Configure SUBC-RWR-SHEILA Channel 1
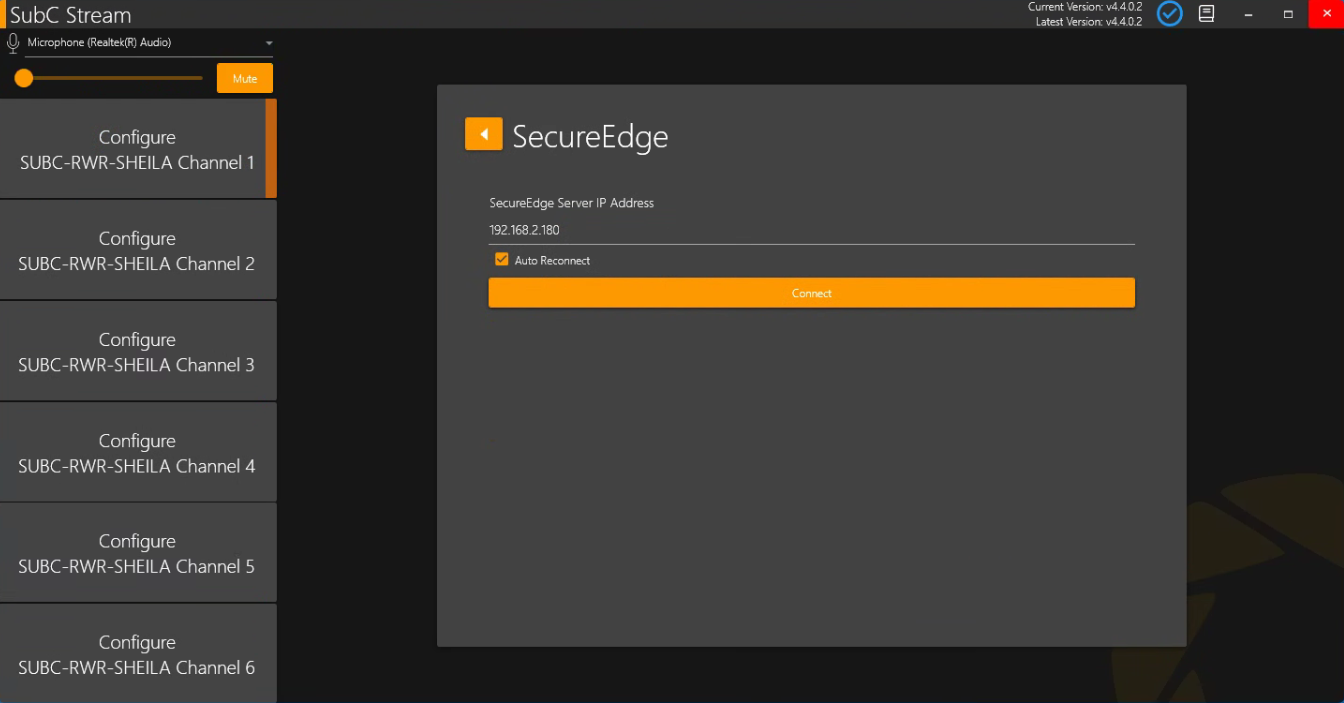The height and width of the screenshot is (703, 1344). click(137, 149)
